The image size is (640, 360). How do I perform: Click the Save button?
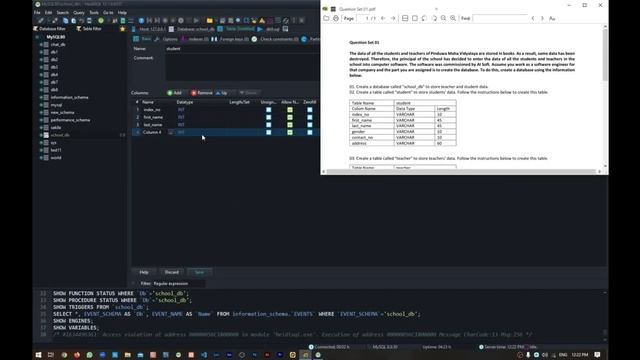pos(199,272)
